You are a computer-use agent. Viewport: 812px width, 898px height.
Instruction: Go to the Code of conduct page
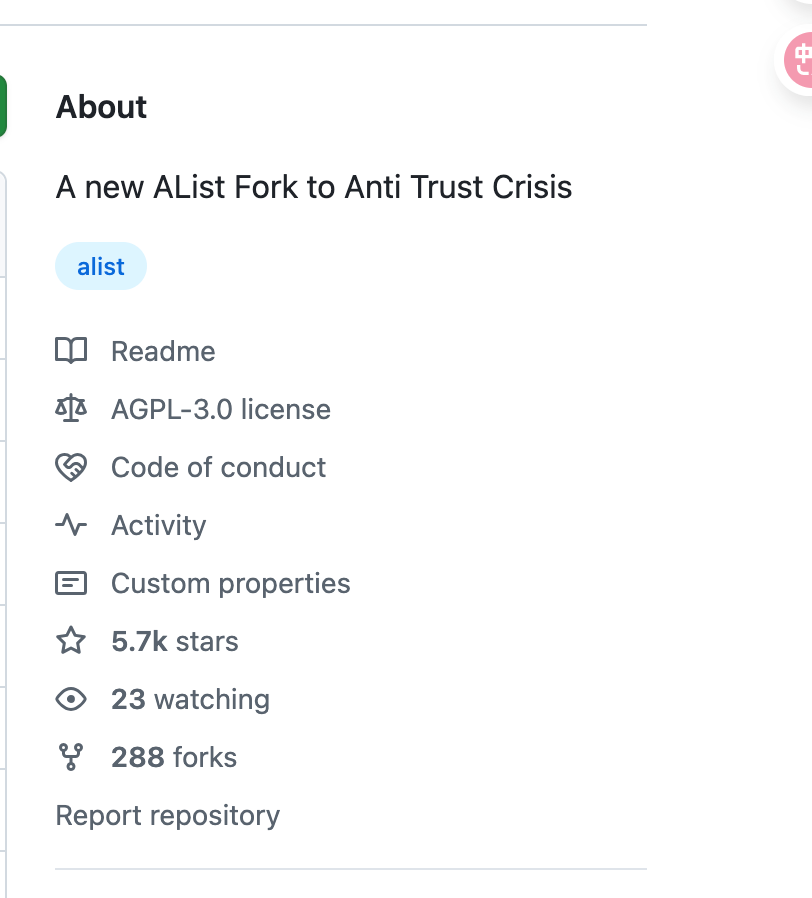pyautogui.click(x=218, y=467)
